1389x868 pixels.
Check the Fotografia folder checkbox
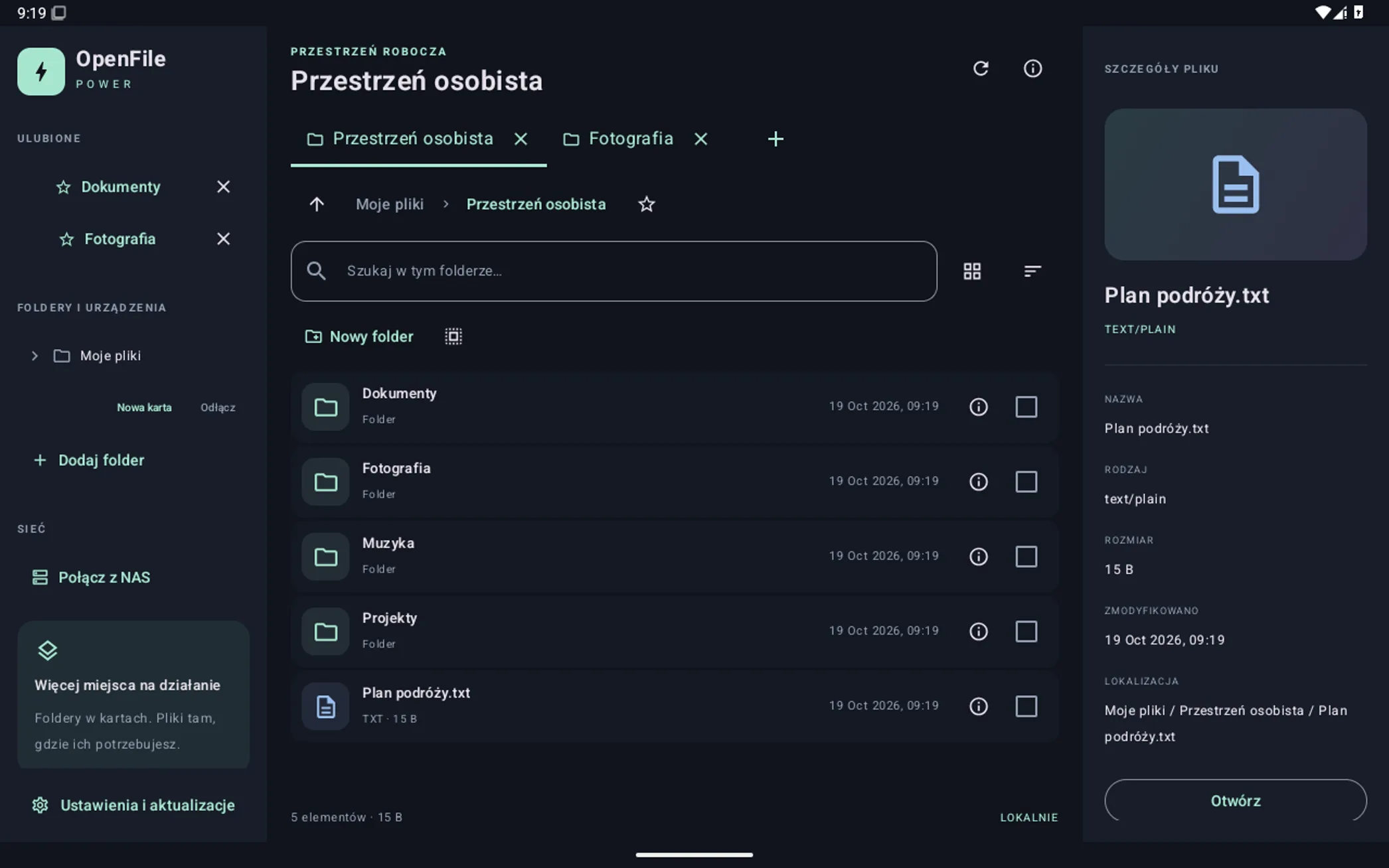pos(1026,482)
